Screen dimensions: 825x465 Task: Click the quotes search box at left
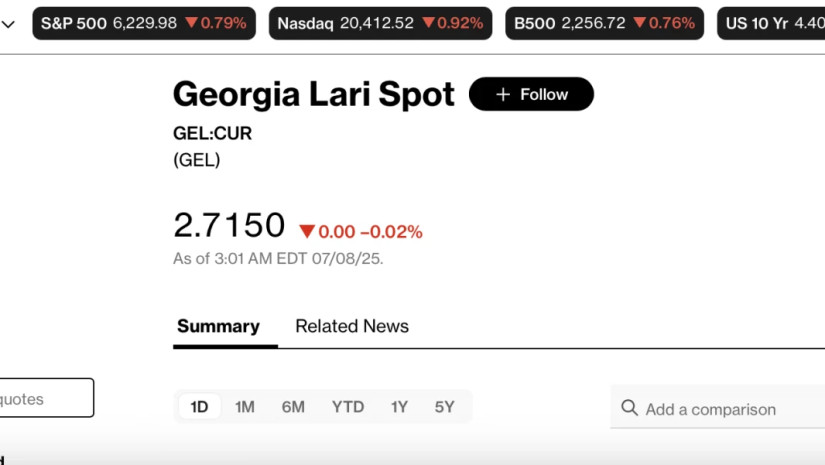(x=45, y=398)
